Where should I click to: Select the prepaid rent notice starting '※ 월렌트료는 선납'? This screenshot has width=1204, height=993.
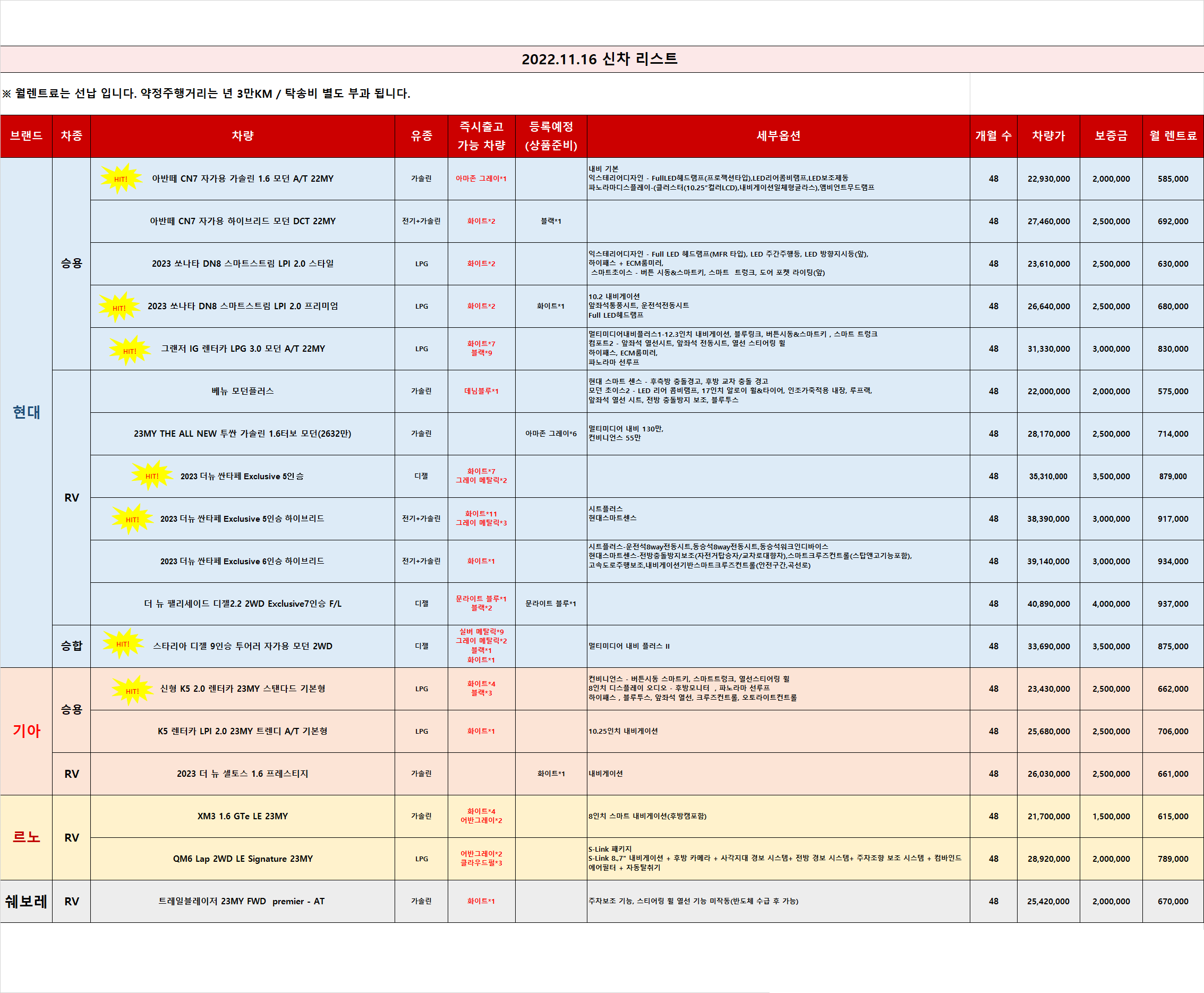[x=207, y=93]
